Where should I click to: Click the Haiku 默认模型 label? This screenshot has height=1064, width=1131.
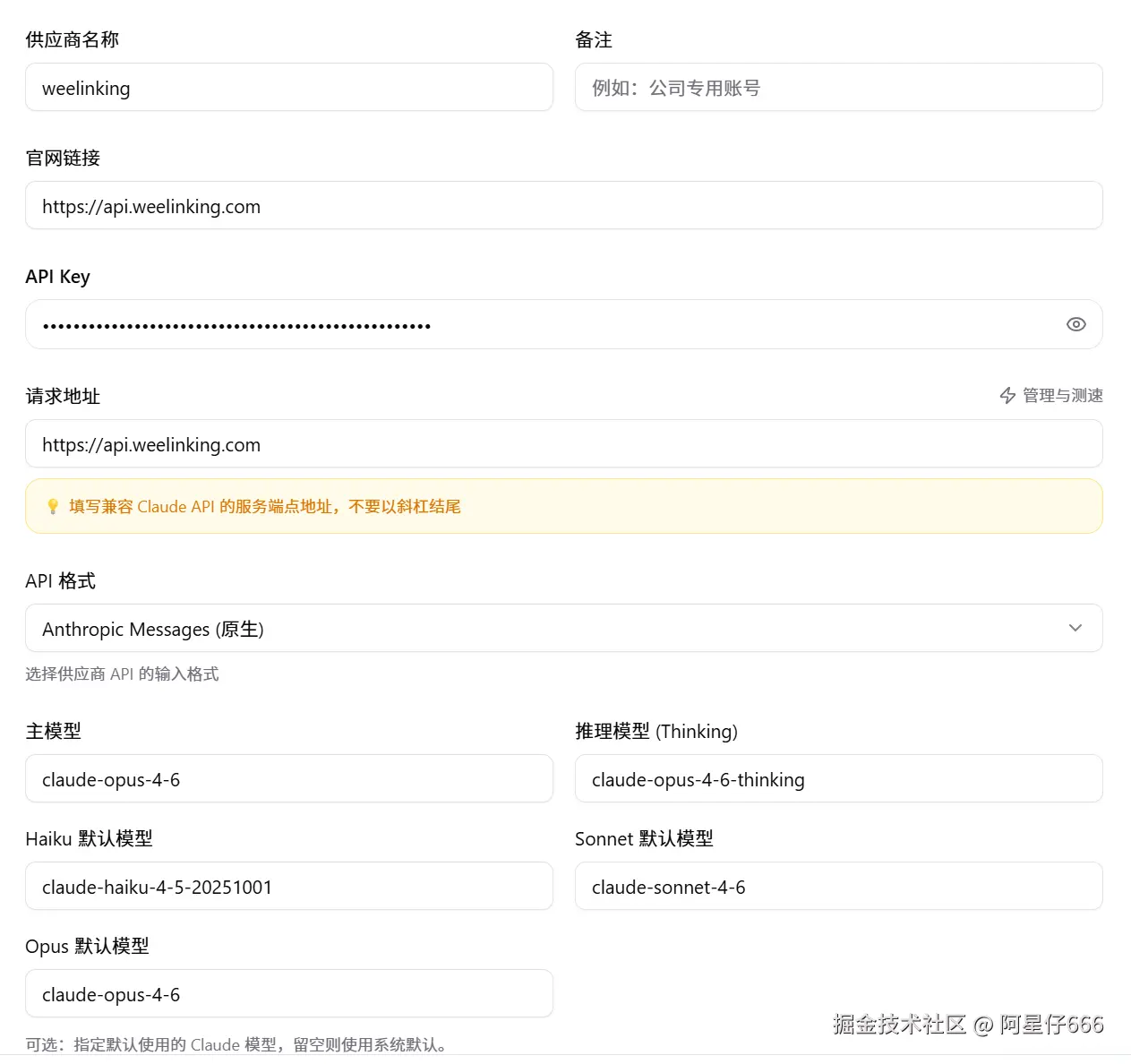click(x=89, y=838)
